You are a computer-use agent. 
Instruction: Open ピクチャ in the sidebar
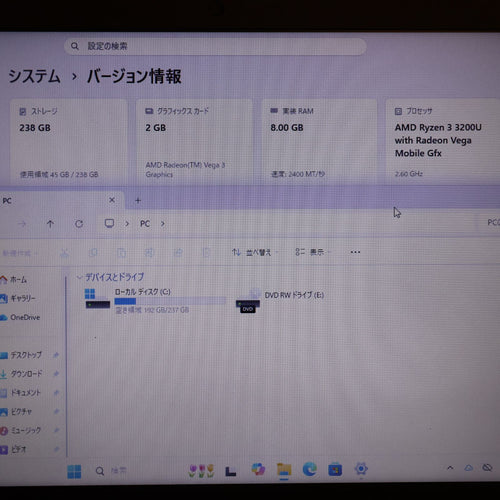pyautogui.click(x=16, y=412)
